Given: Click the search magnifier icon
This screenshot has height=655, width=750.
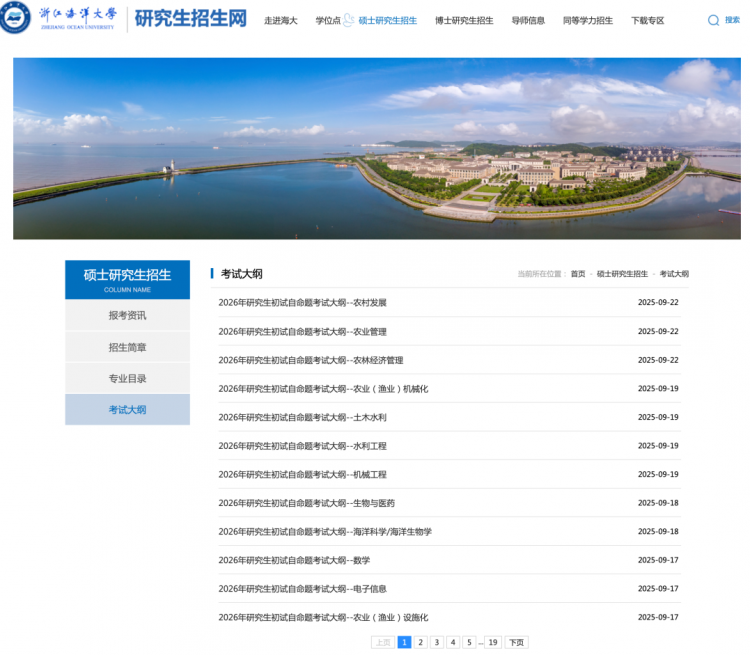Looking at the screenshot, I should 713,20.
